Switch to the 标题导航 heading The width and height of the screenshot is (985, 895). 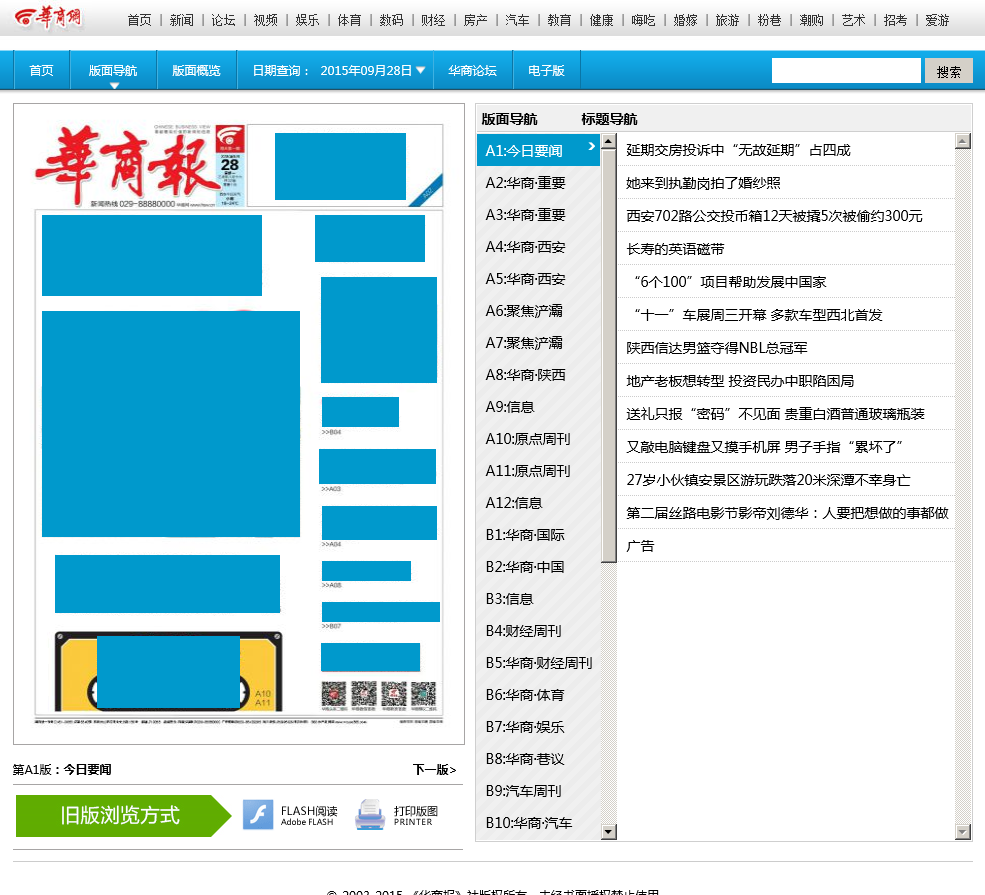[609, 119]
